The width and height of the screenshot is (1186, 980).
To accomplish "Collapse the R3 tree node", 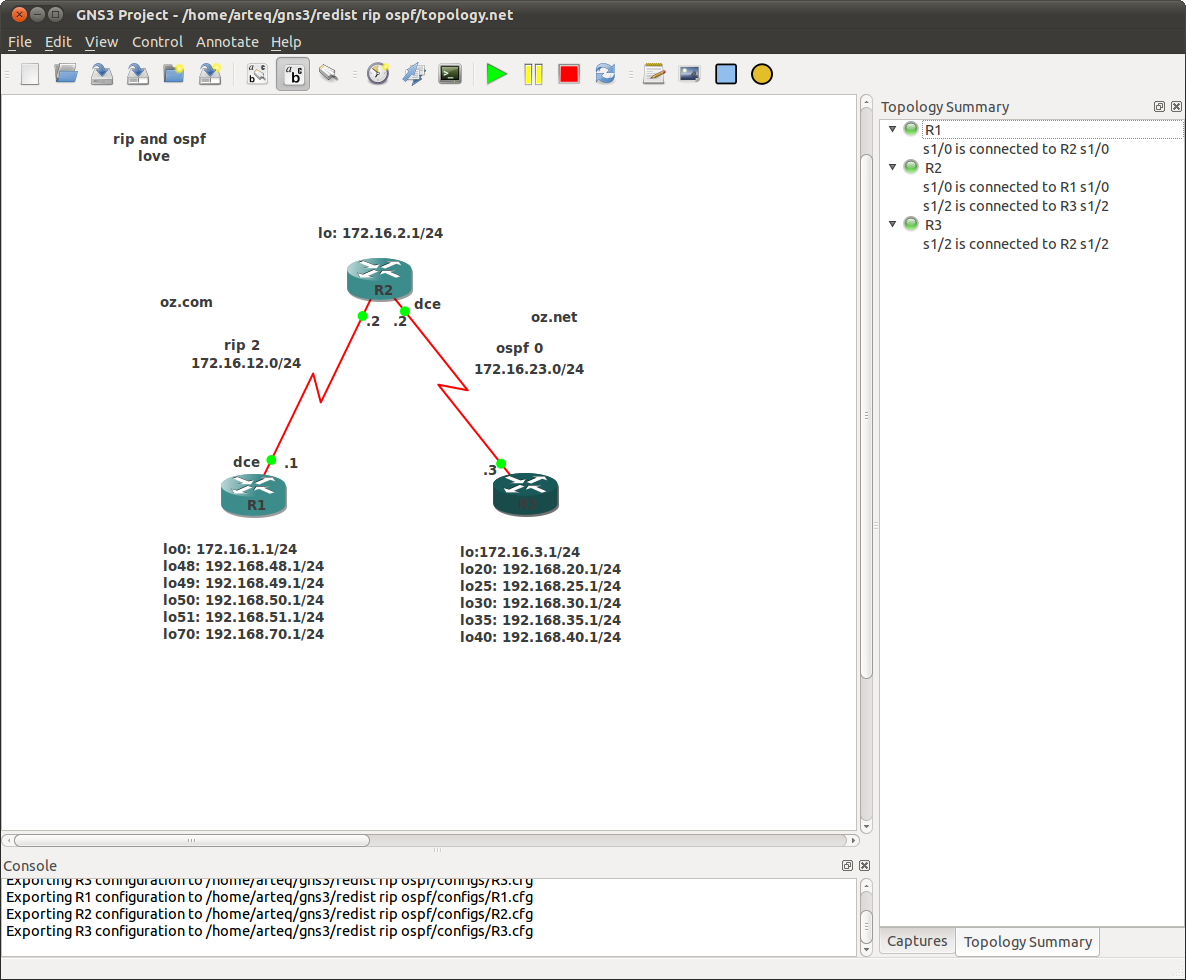I will point(892,224).
